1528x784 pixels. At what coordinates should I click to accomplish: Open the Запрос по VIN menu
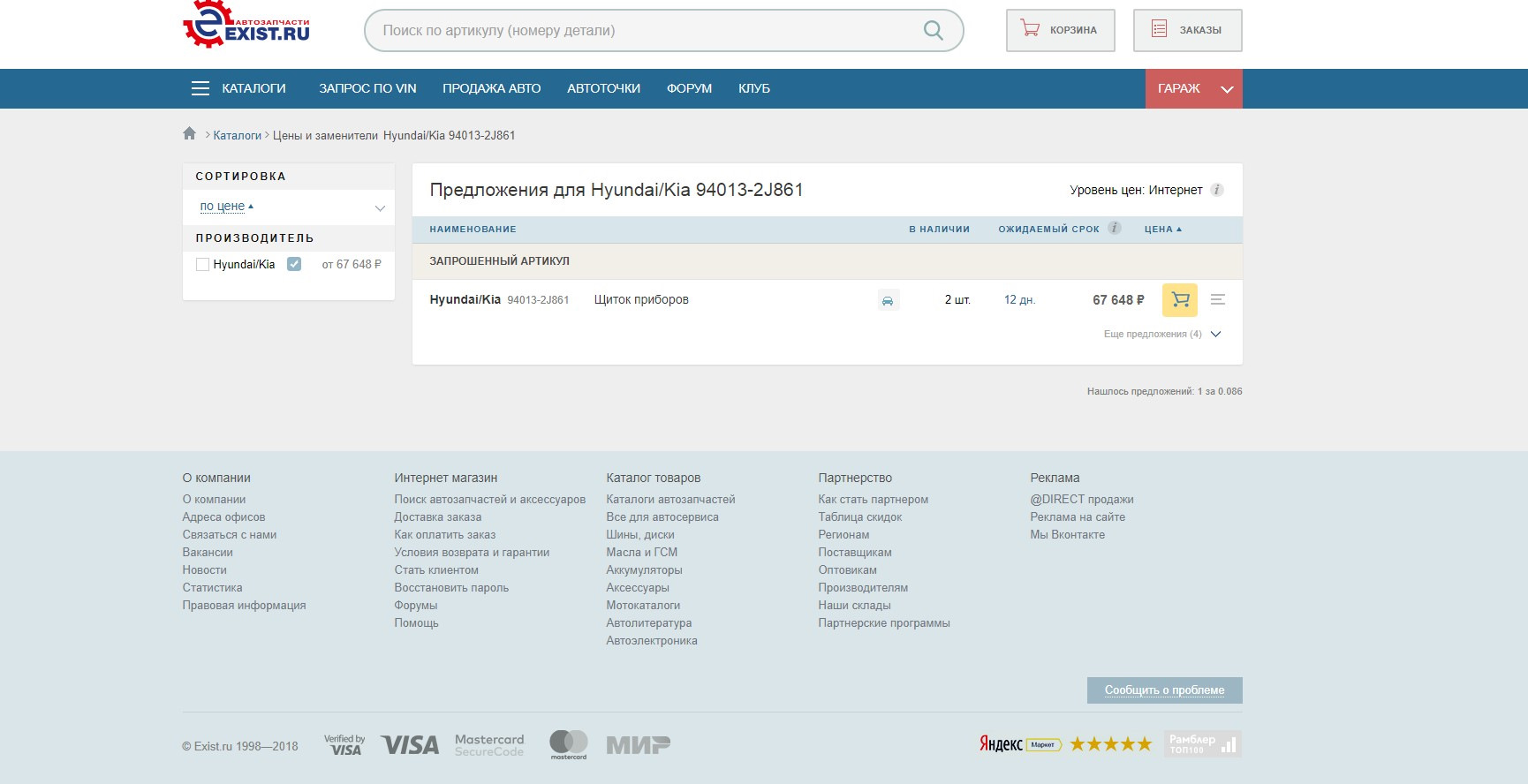point(367,88)
